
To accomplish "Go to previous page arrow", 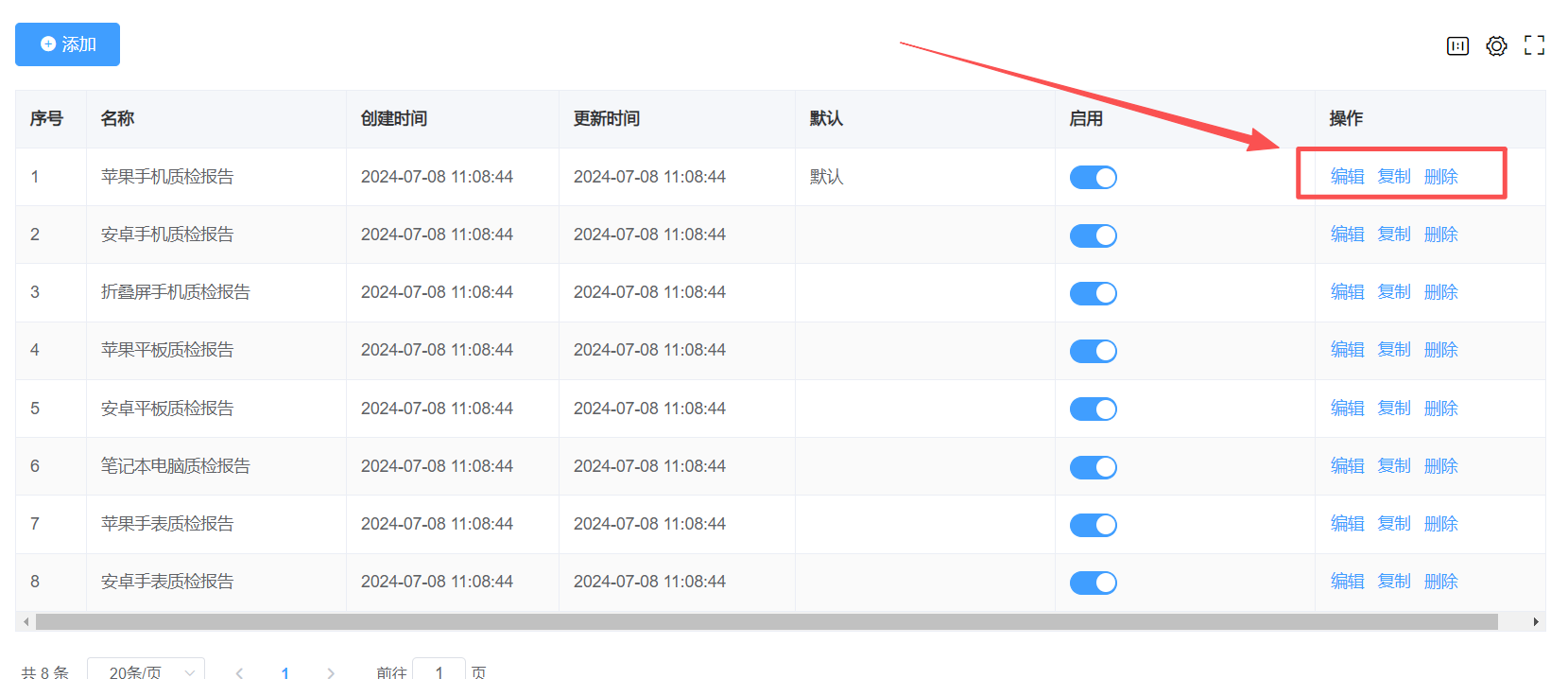I will tap(239, 672).
